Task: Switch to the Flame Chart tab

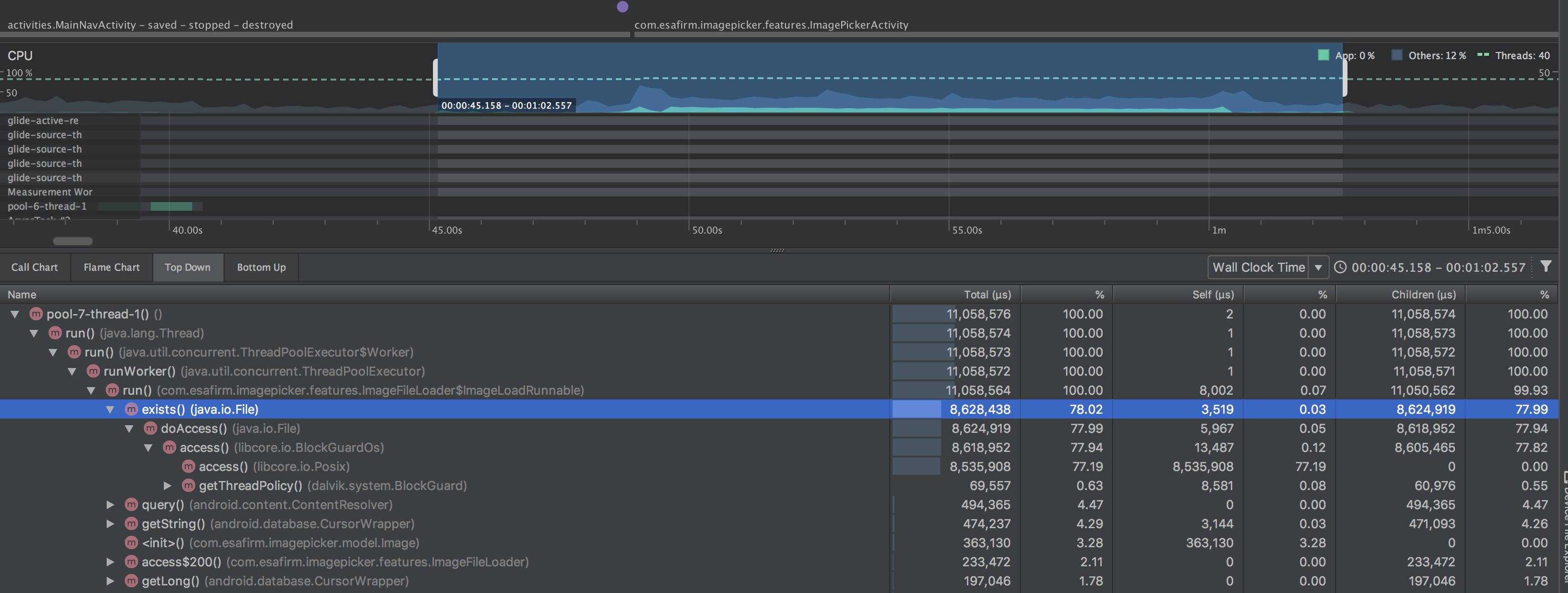Action: 111,267
